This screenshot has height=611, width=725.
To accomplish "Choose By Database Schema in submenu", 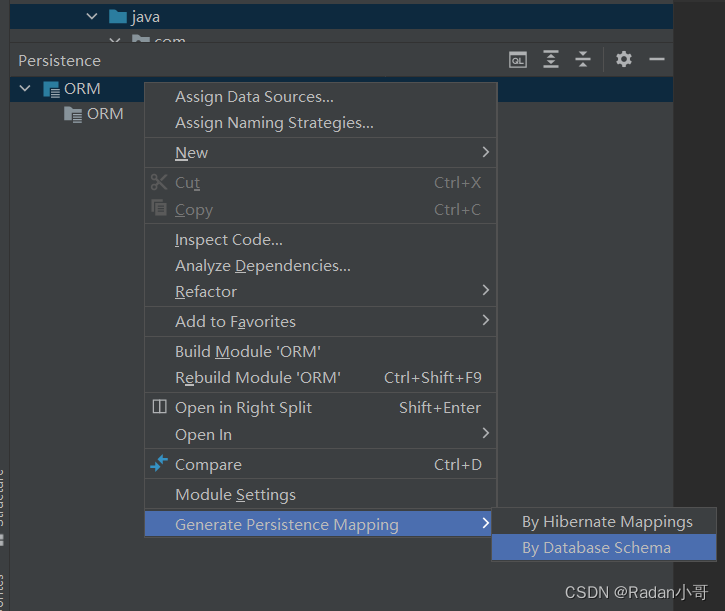I will pos(604,548).
